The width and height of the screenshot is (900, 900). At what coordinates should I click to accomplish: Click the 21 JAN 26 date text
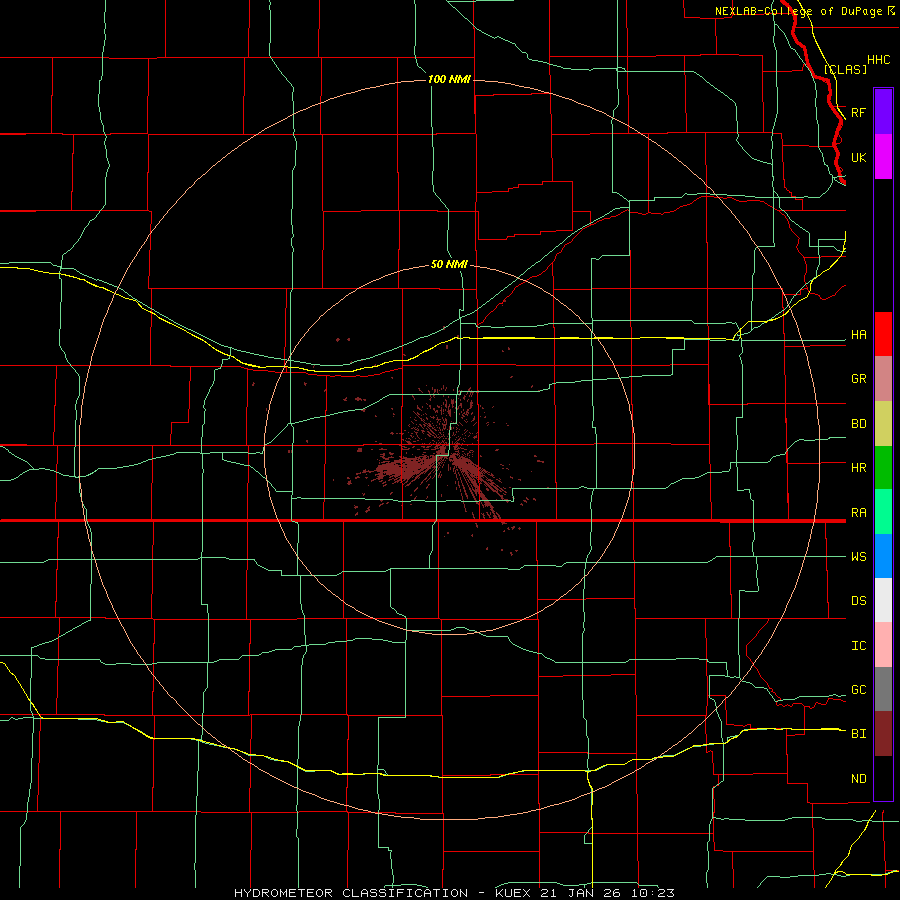[580, 893]
